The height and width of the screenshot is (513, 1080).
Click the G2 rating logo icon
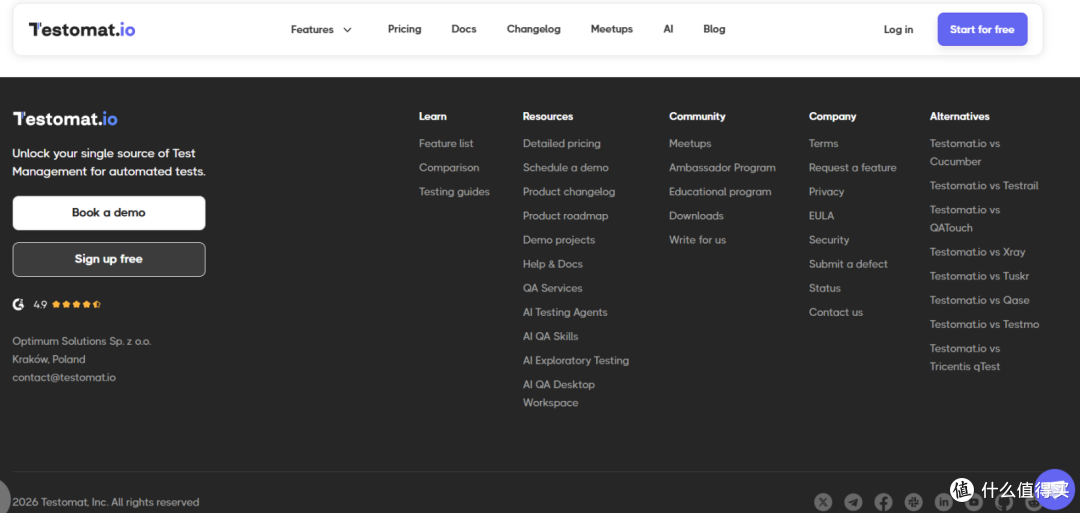pos(19,304)
